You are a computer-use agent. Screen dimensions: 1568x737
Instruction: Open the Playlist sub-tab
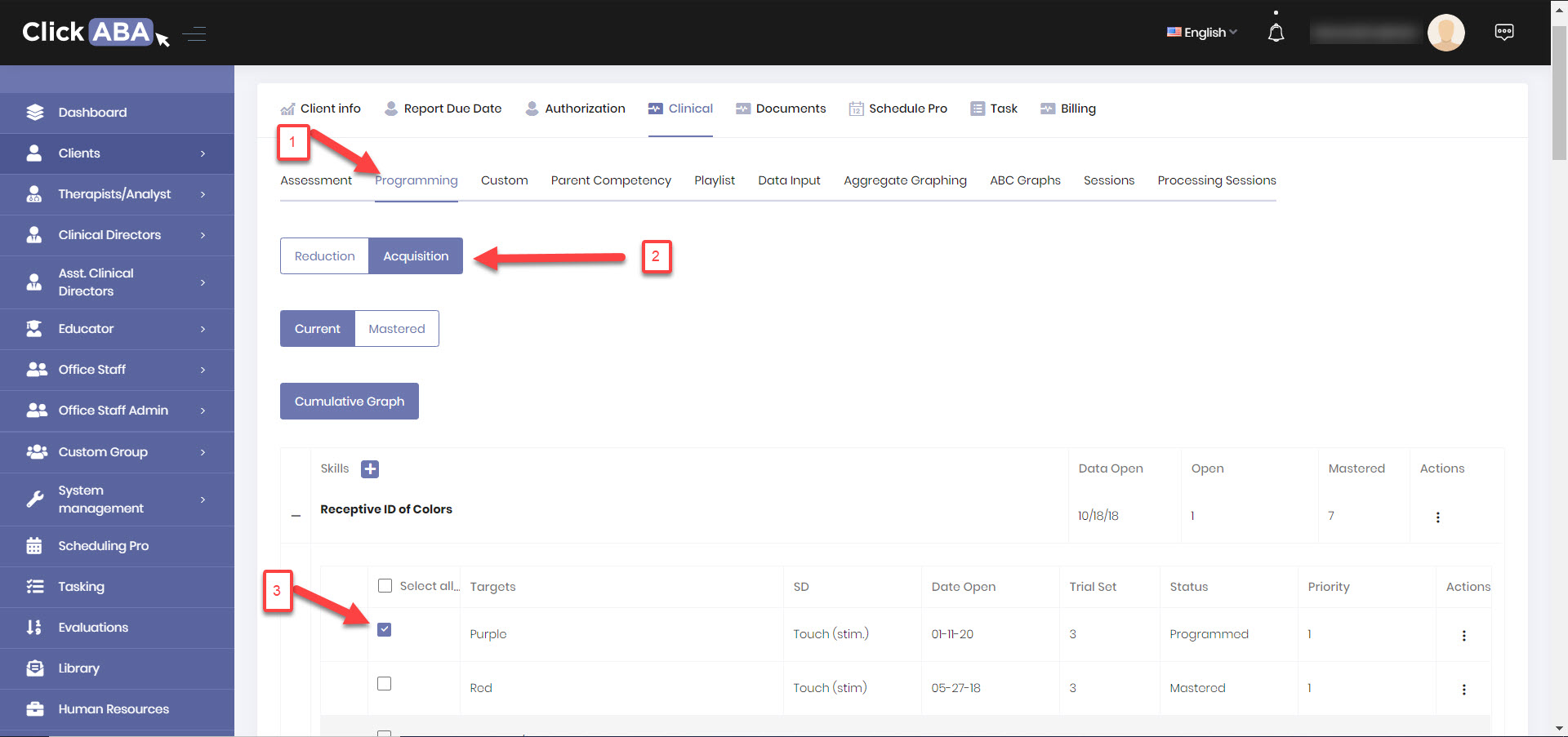[715, 180]
